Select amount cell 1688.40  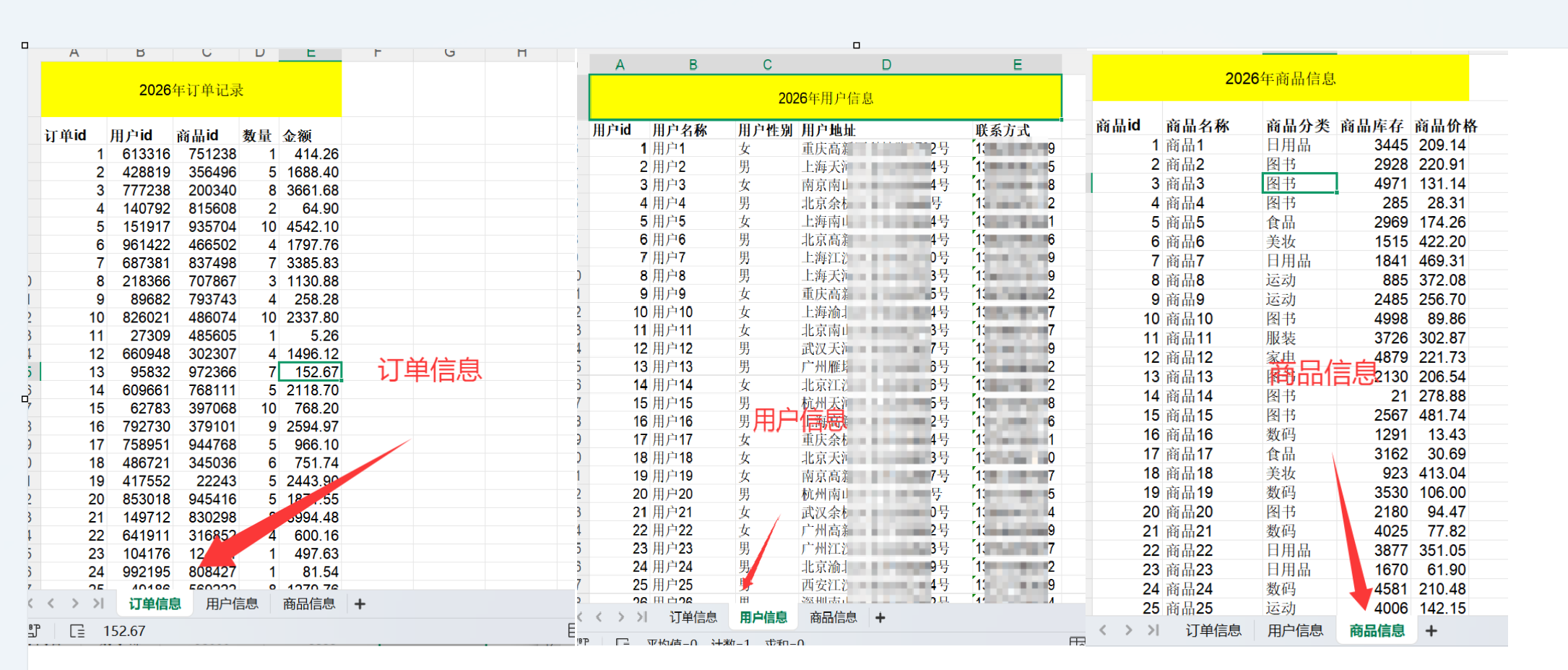point(310,172)
